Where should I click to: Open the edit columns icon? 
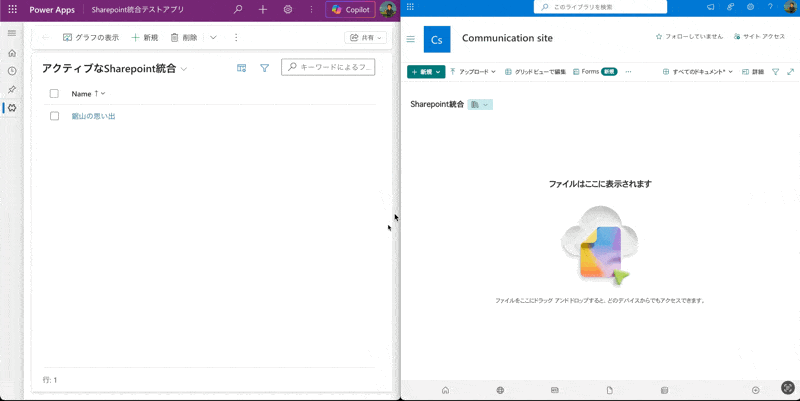pos(241,68)
